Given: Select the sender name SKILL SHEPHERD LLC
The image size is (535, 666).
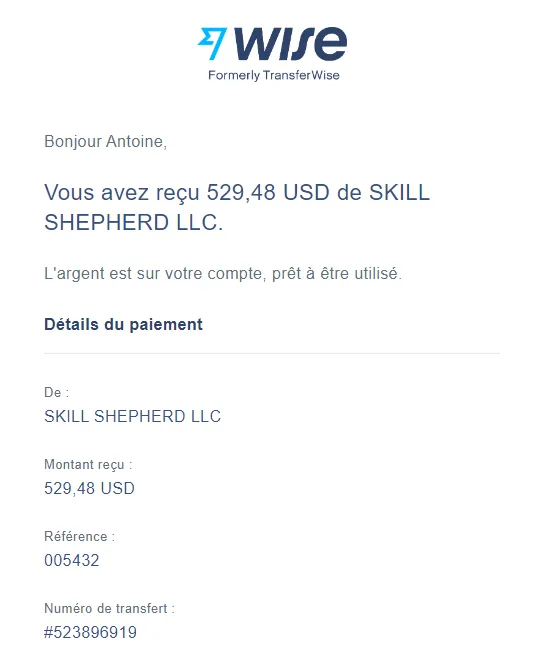Looking at the screenshot, I should (132, 416).
